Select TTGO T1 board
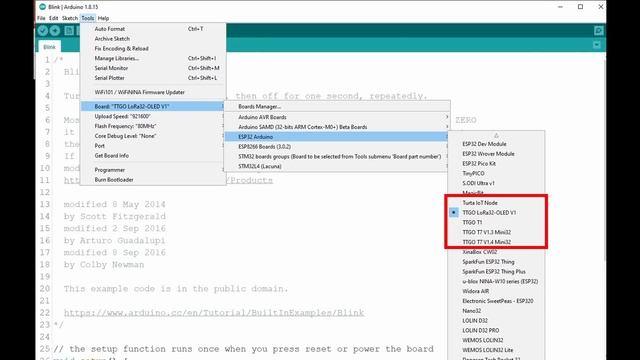 tap(496, 222)
